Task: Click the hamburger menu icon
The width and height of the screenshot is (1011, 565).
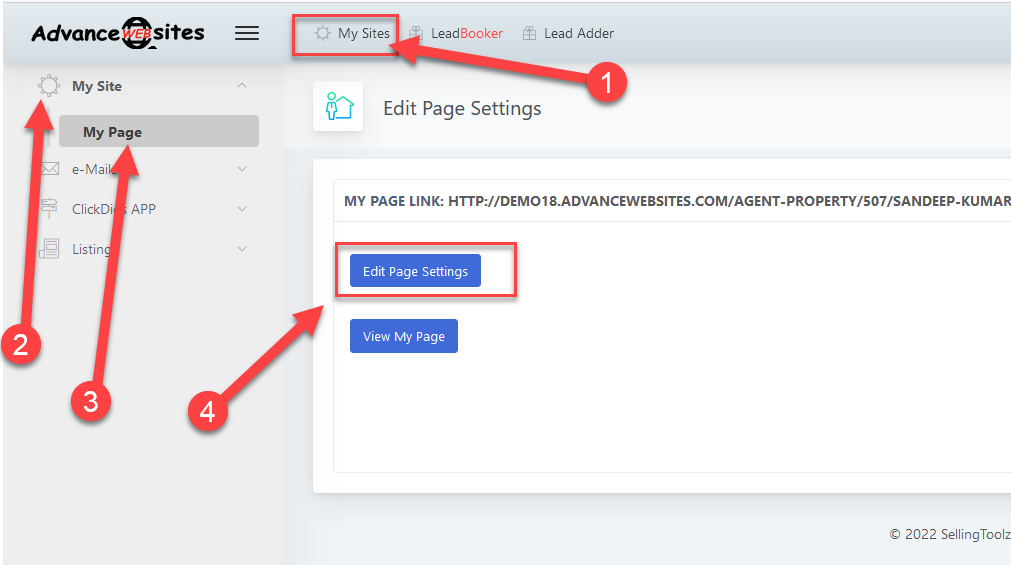Action: point(246,33)
